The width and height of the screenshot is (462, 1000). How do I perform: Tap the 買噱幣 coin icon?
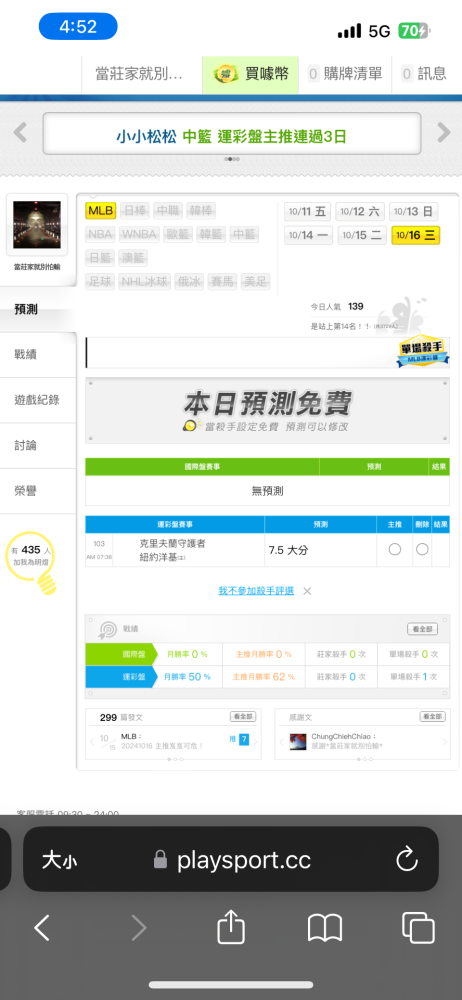point(226,74)
